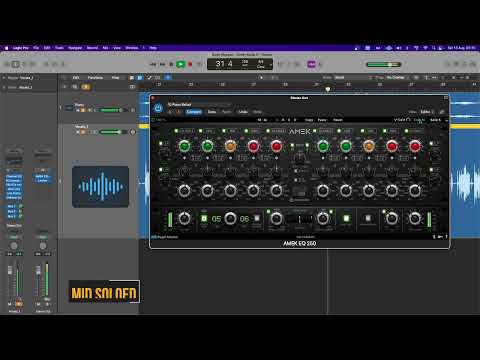
Task: Toggle the yellow global Solo button in track header
Action: pyautogui.click(x=86, y=87)
